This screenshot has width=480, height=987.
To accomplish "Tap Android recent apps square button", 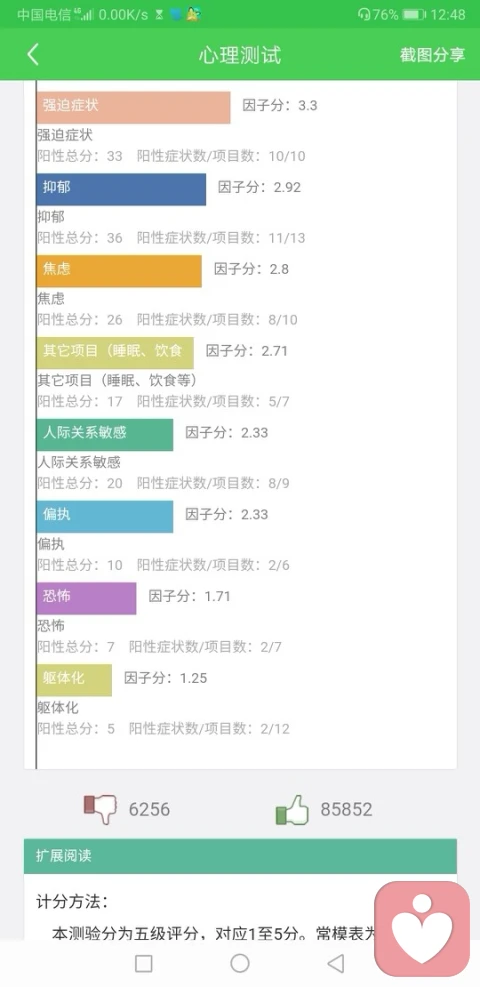I will [143, 963].
